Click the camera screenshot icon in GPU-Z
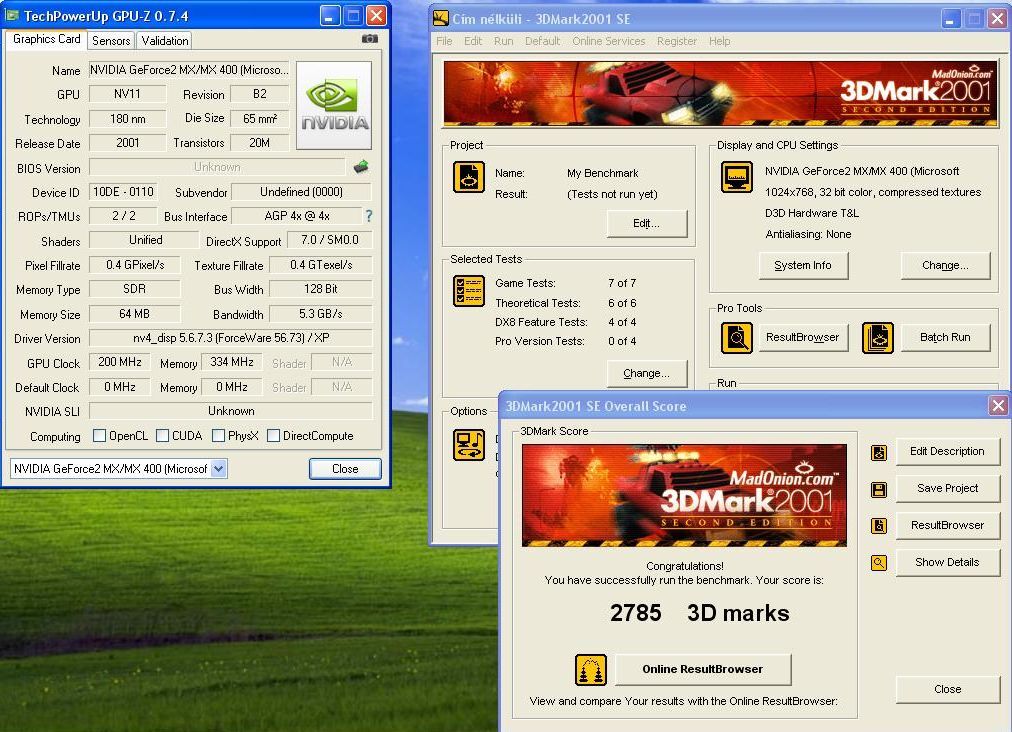Viewport: 1012px width, 732px height. [x=370, y=39]
